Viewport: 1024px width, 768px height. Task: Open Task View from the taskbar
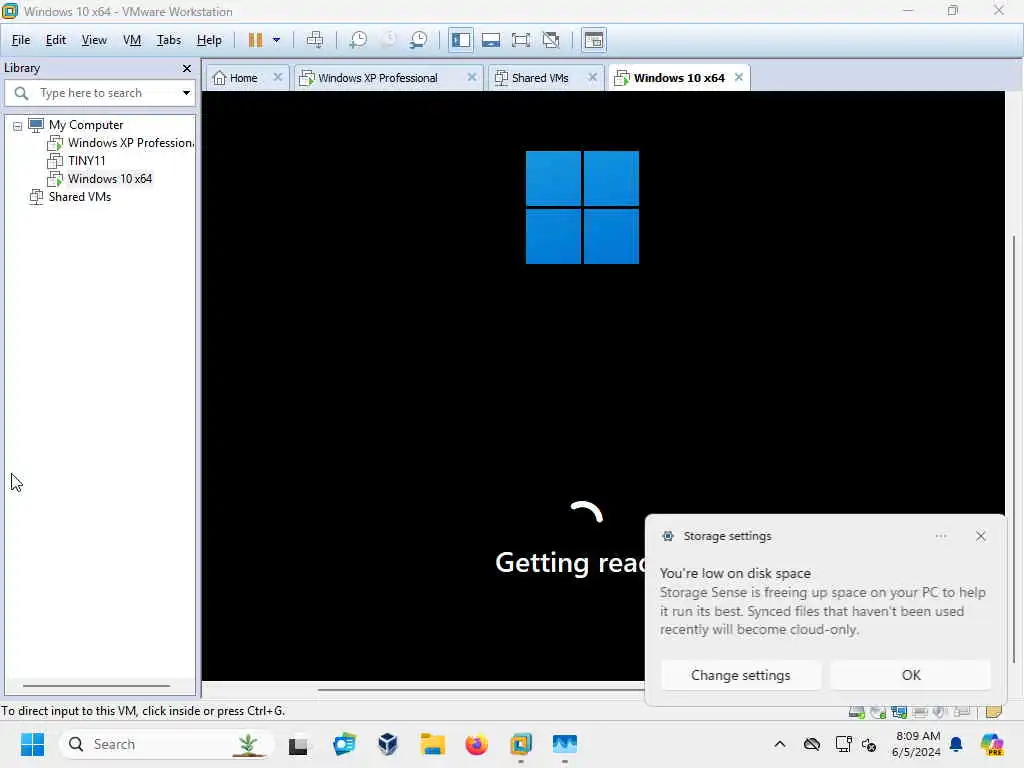(299, 744)
